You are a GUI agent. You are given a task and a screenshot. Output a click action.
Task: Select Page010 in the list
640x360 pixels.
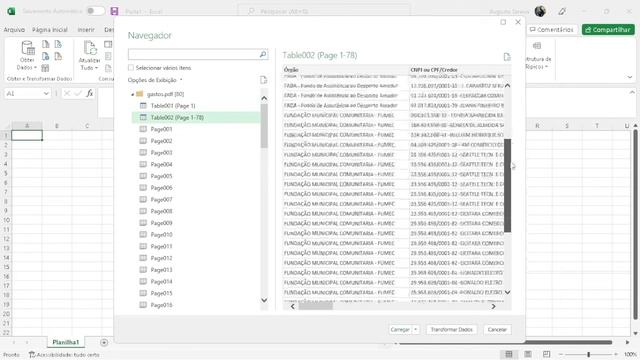[161, 235]
